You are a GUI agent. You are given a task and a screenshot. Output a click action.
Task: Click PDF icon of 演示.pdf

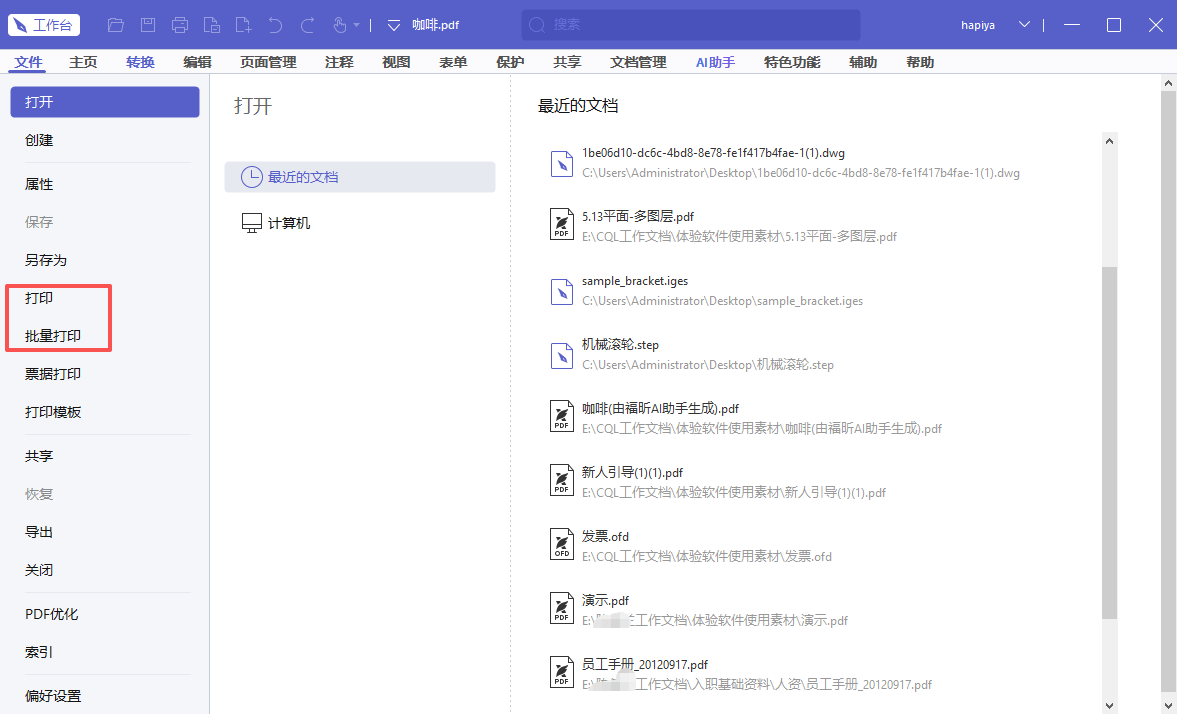(561, 607)
